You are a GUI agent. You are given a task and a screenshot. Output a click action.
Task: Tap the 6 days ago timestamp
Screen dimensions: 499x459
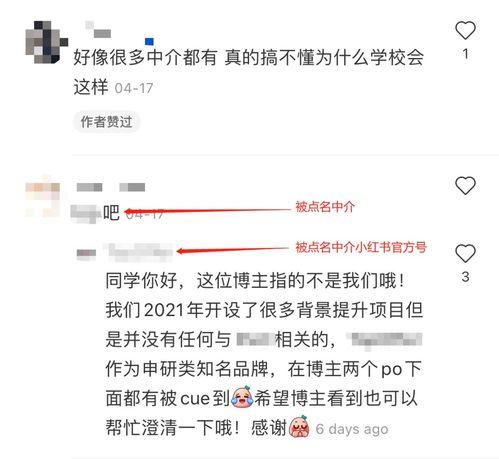[x=352, y=429]
